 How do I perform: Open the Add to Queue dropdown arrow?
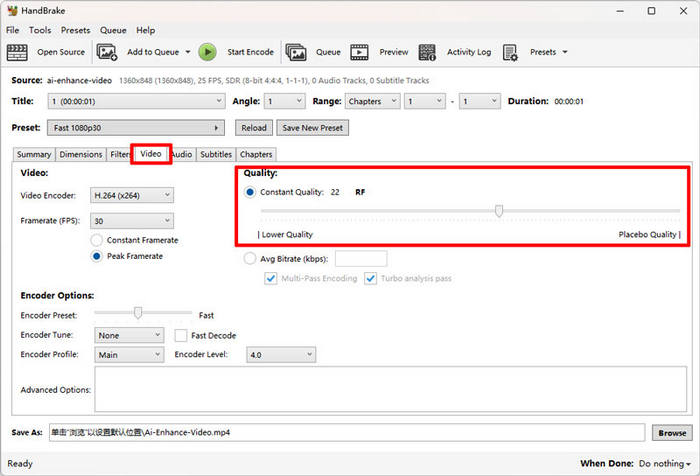(188, 52)
